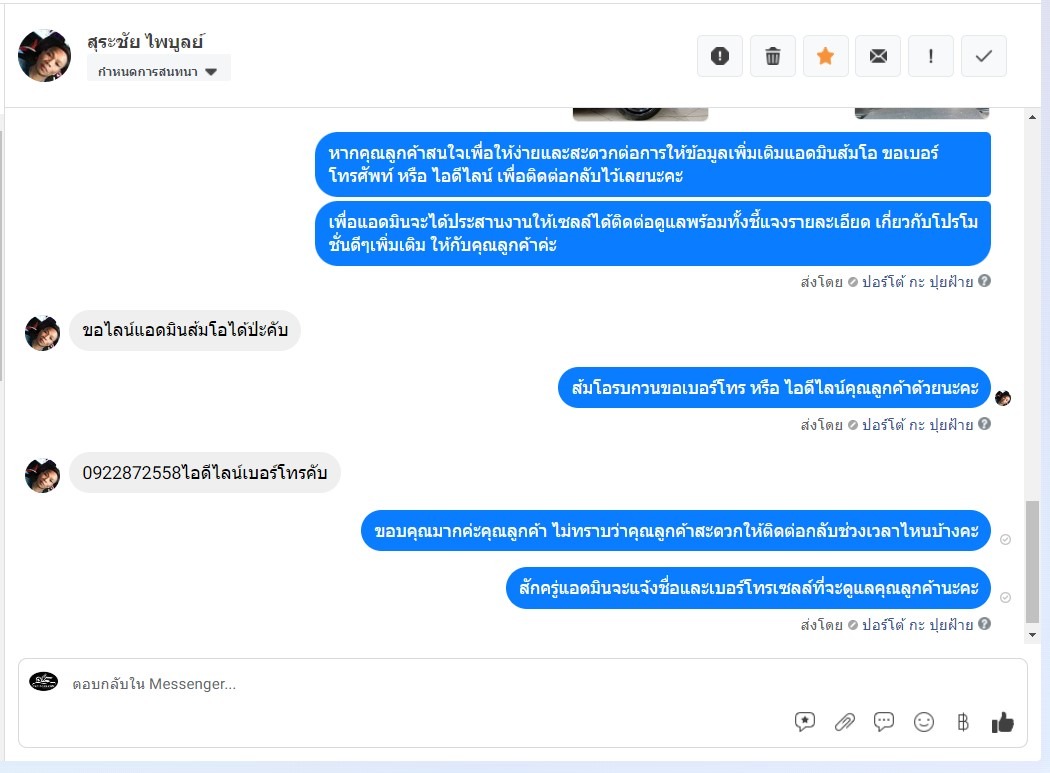Open the comment bubble quick replies icon
1050x773 pixels.
pos(884,721)
